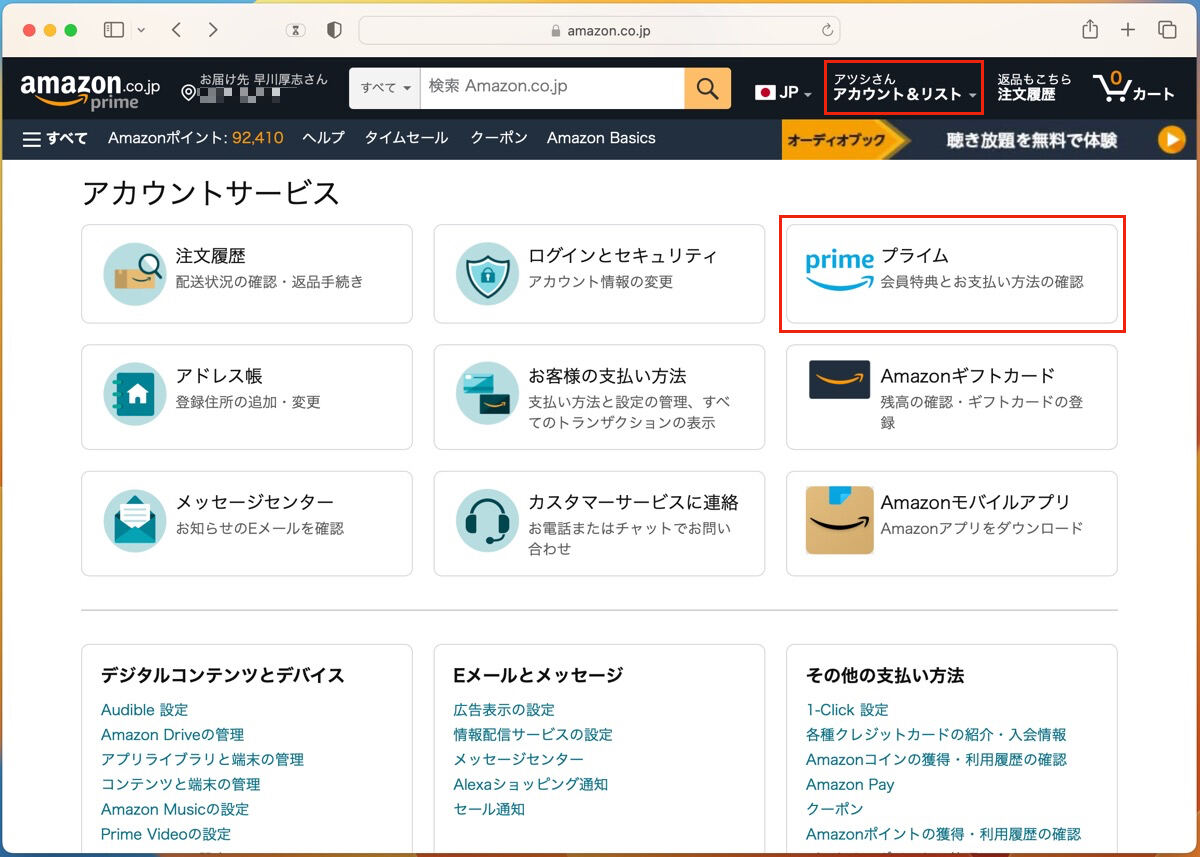Click the delivery location pin icon

coord(187,93)
